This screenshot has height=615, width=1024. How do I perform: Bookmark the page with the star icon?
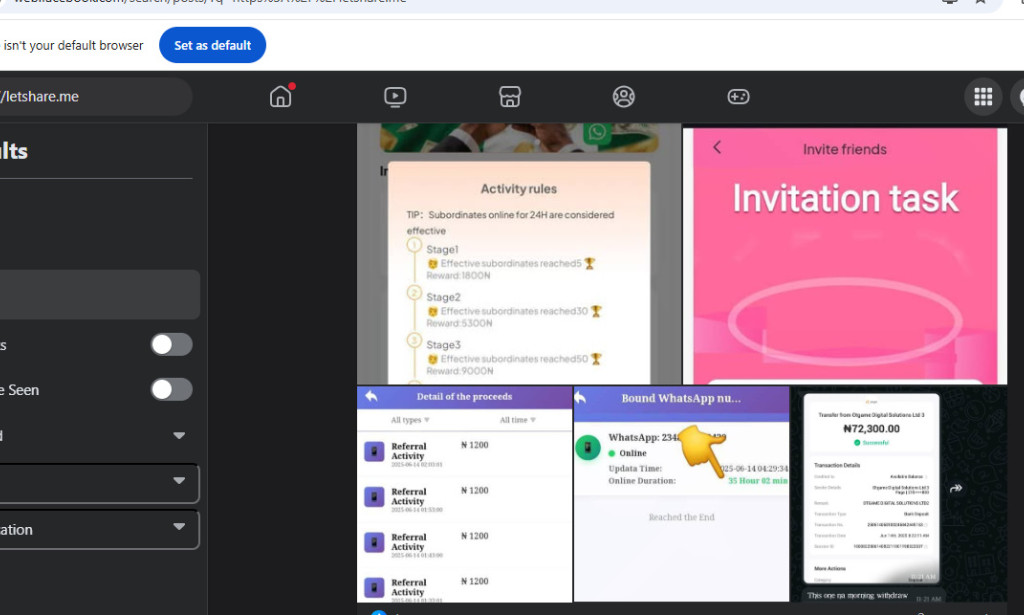coord(981,3)
